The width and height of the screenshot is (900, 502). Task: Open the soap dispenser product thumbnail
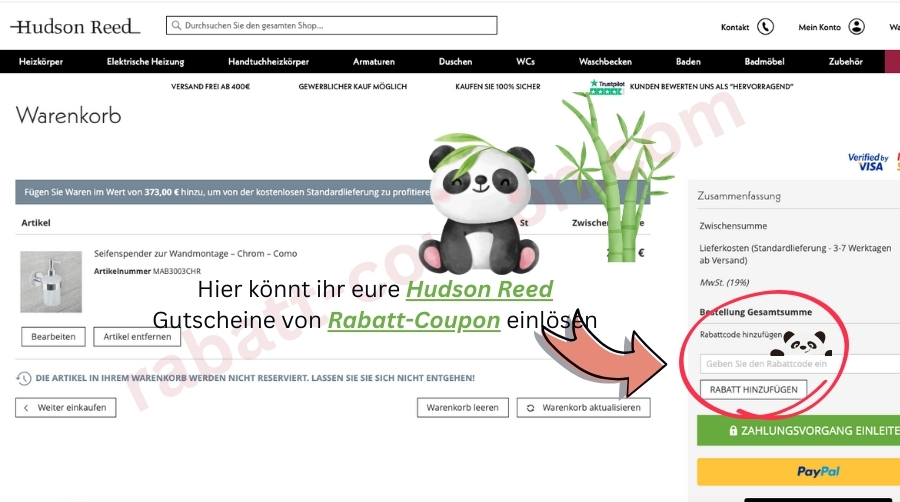[x=51, y=281]
